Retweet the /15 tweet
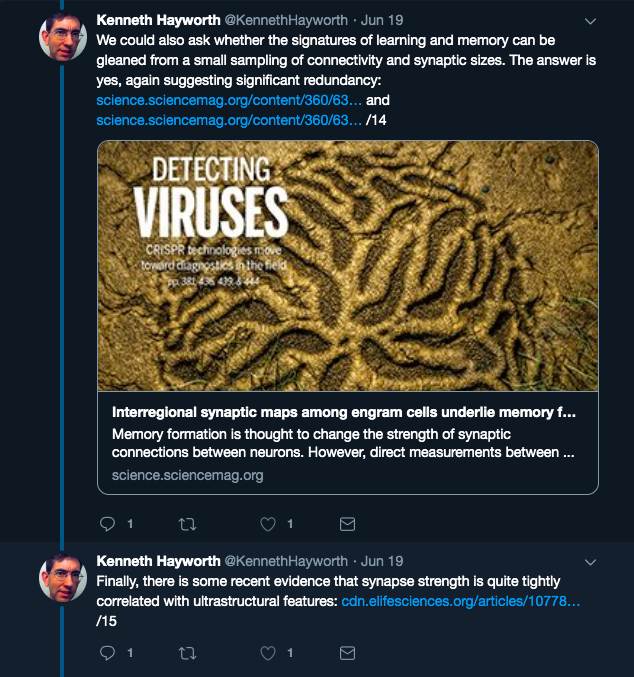 187,653
